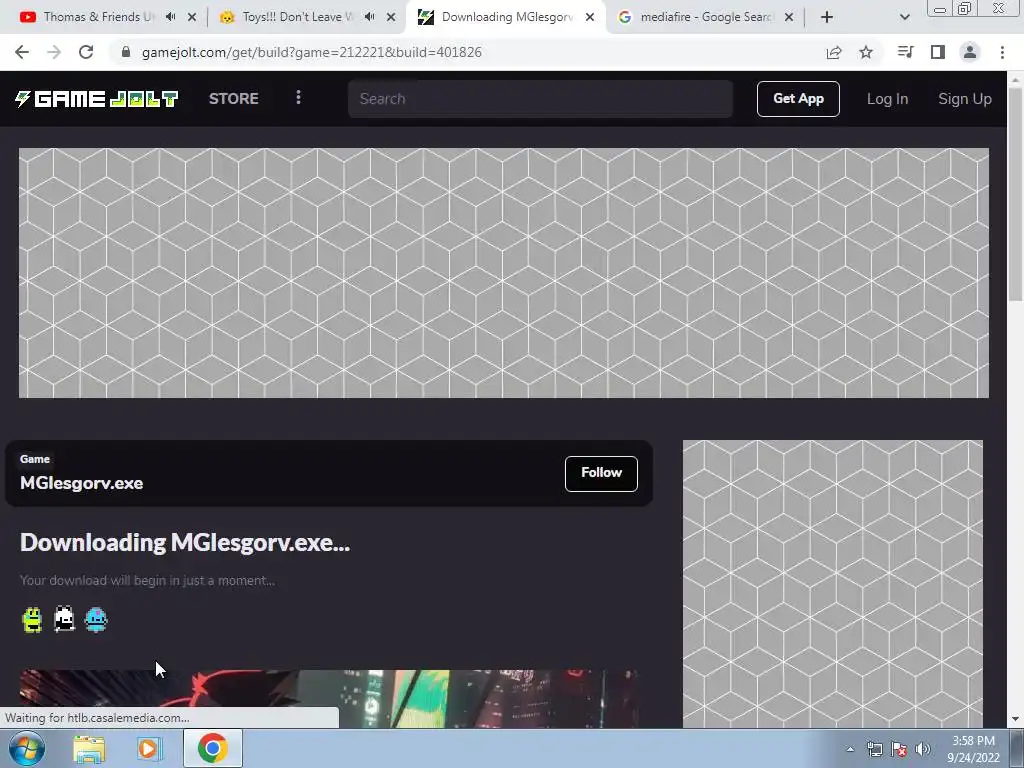Mute the Thomas & Friends tab audio icon

[170, 17]
